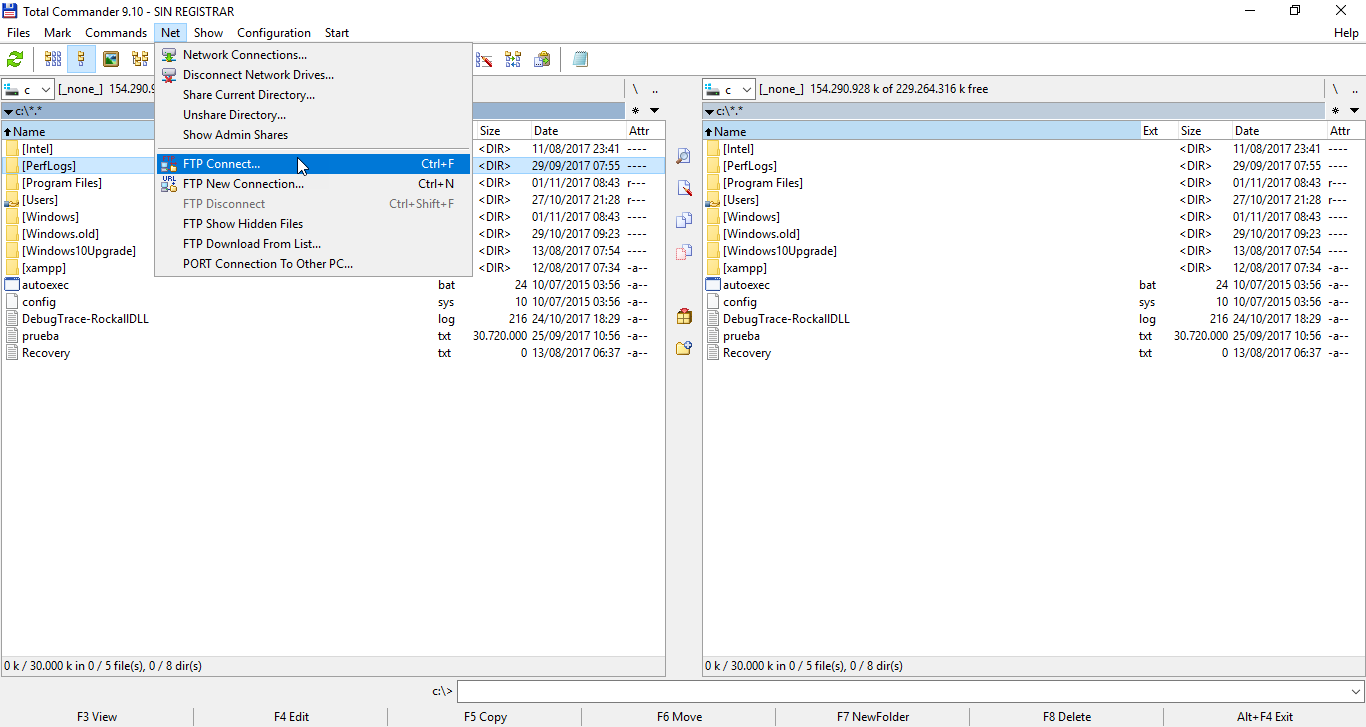Choose FTP Show Hidden Files entry
This screenshot has height=727, width=1366.
(x=313, y=224)
